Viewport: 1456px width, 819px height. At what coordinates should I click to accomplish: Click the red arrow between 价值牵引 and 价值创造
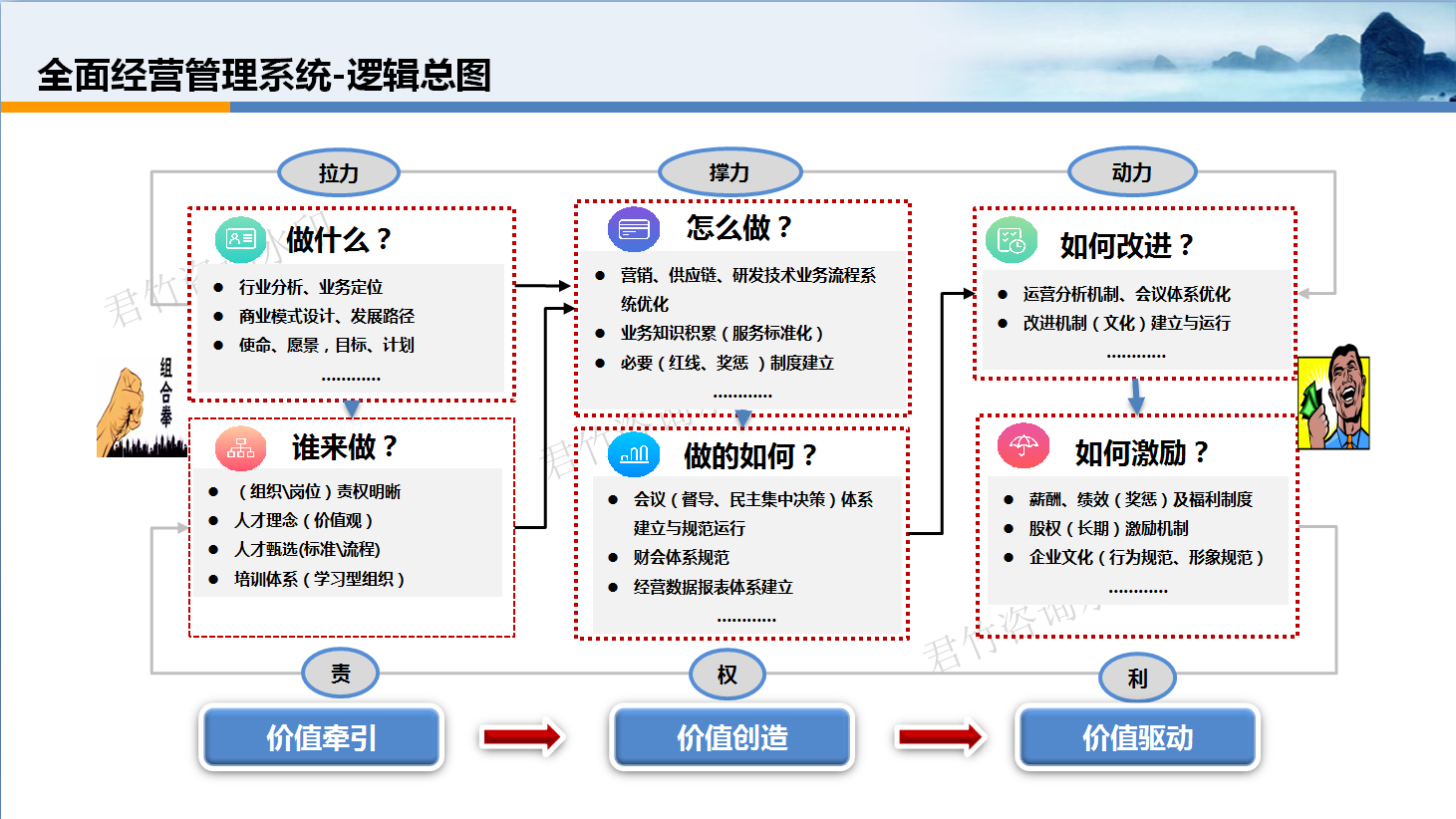[x=522, y=737]
